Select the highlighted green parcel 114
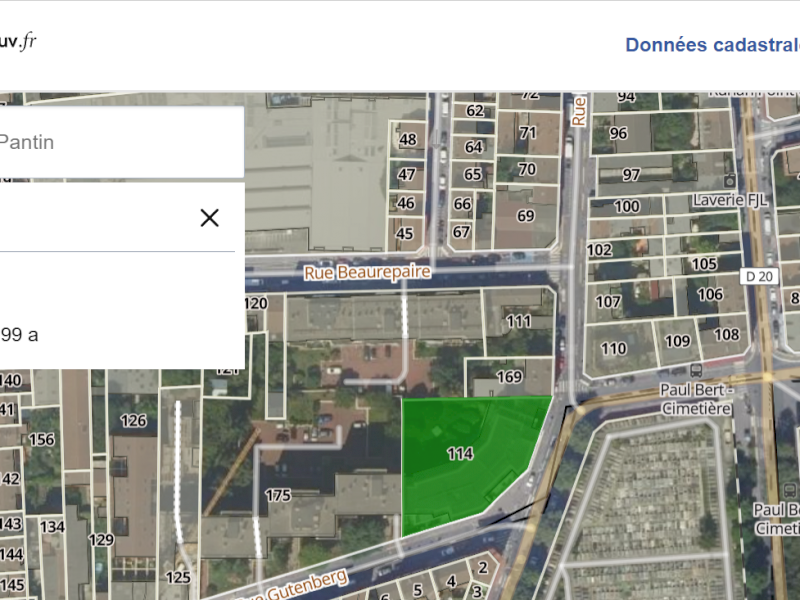800x600 pixels. [x=460, y=455]
